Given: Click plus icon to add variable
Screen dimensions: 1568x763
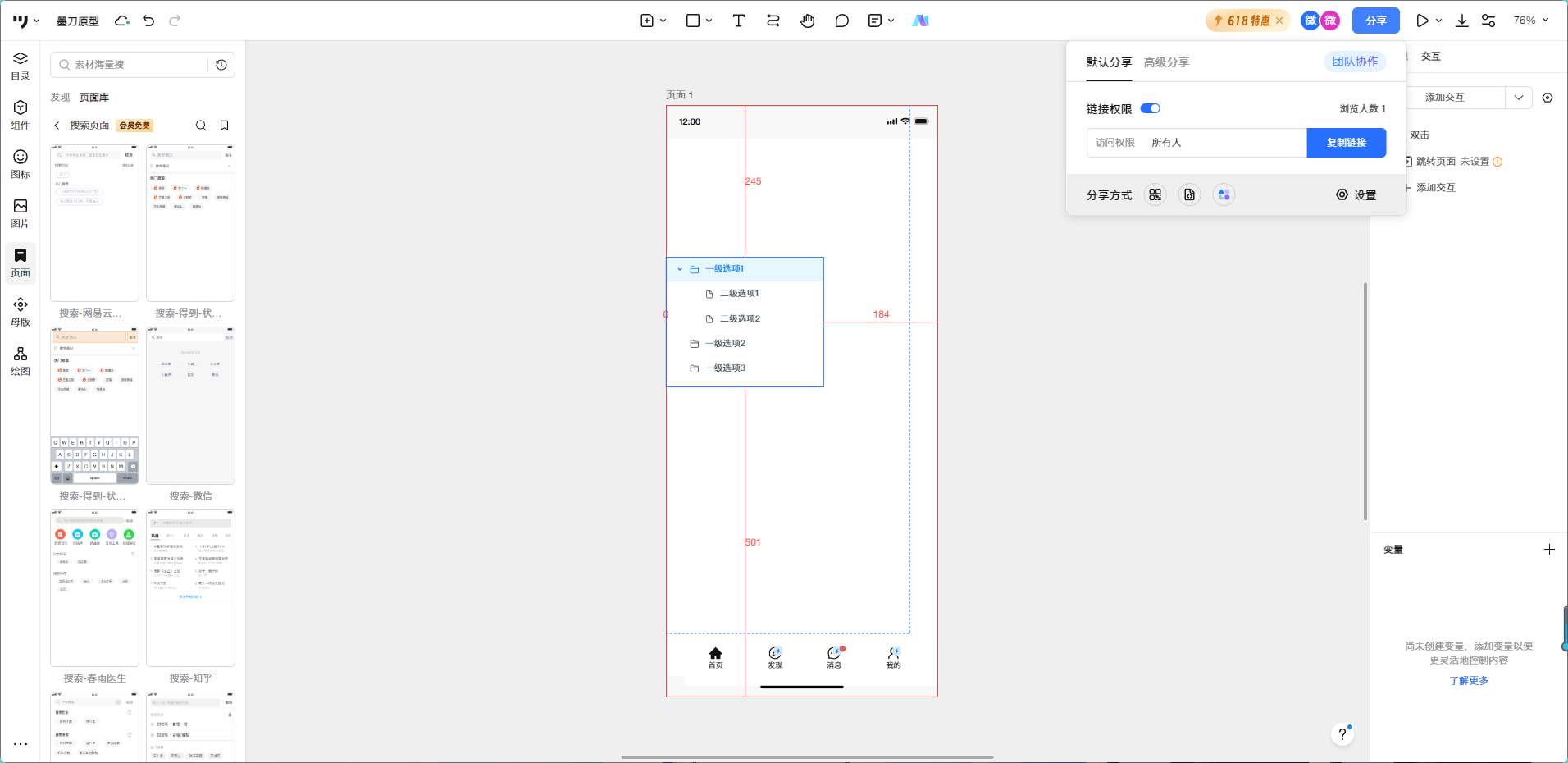Looking at the screenshot, I should pos(1549,550).
